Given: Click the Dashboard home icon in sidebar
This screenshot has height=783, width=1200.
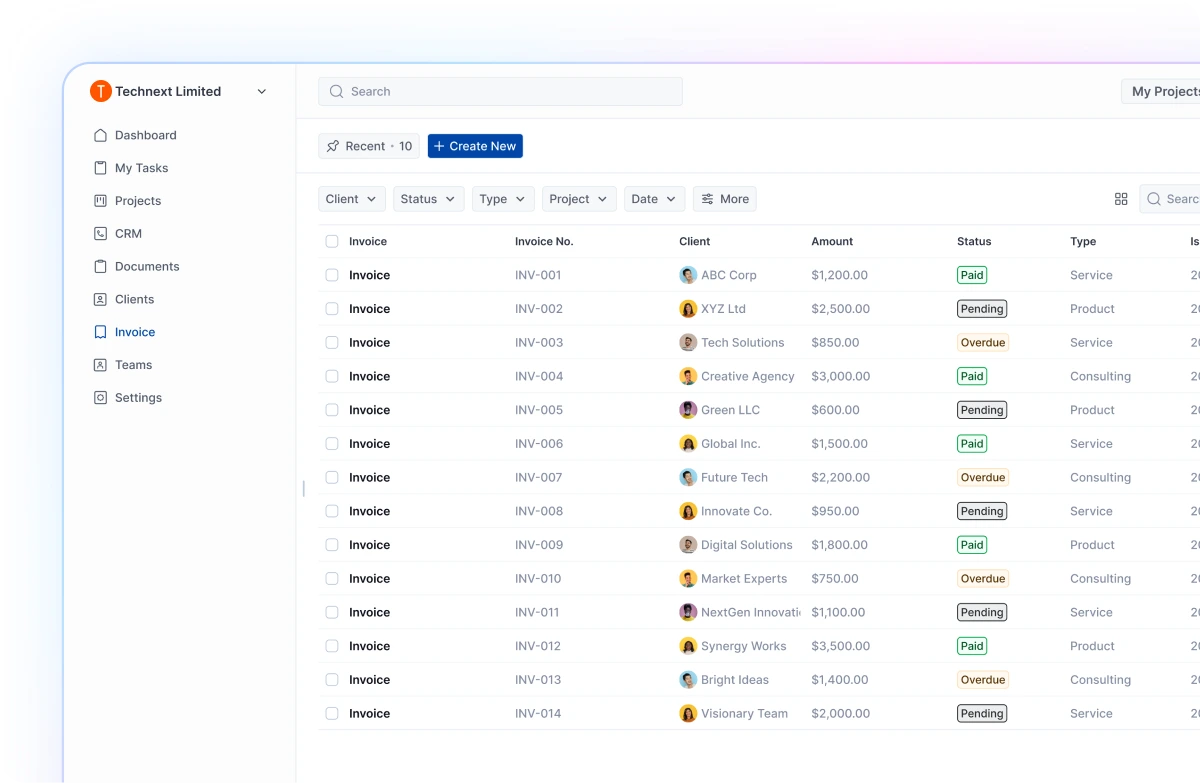Looking at the screenshot, I should [100, 135].
